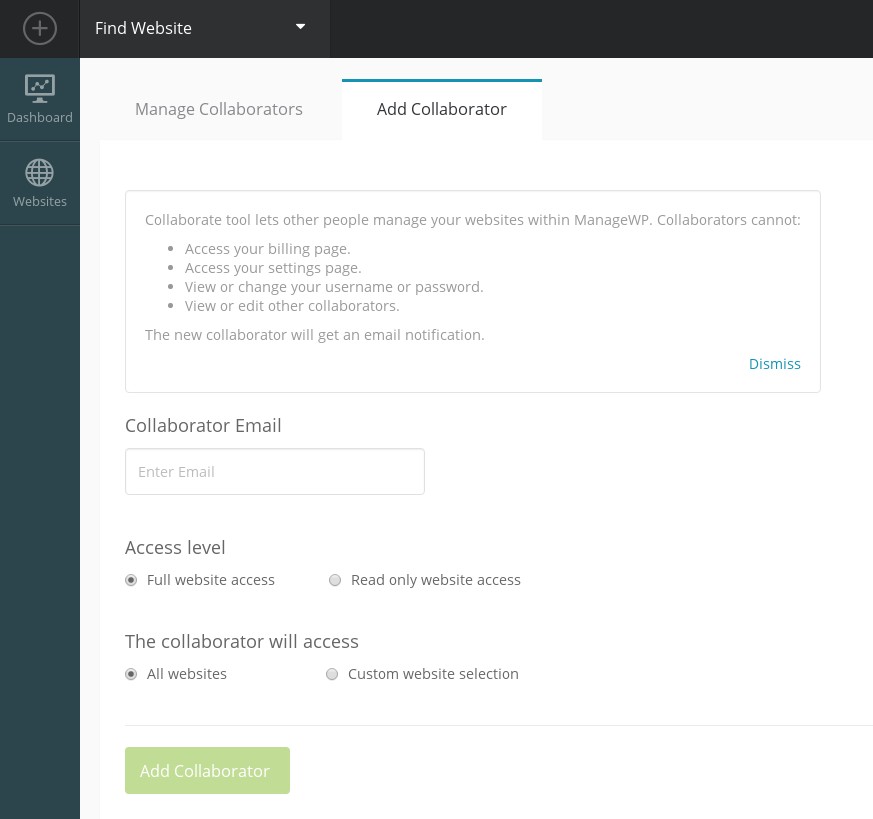Select the Add Collaborator tab
The height and width of the screenshot is (819, 873).
[441, 109]
